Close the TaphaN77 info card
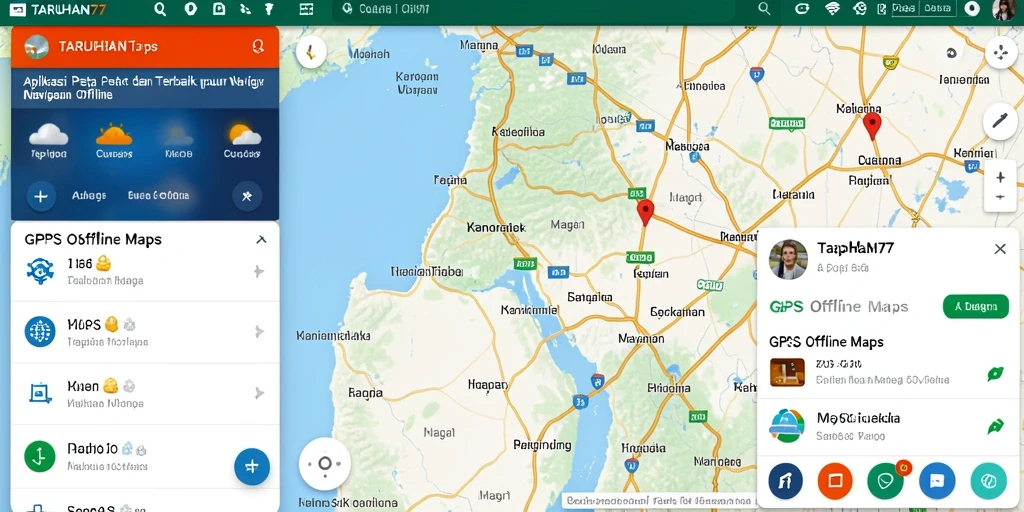 pos(1000,249)
